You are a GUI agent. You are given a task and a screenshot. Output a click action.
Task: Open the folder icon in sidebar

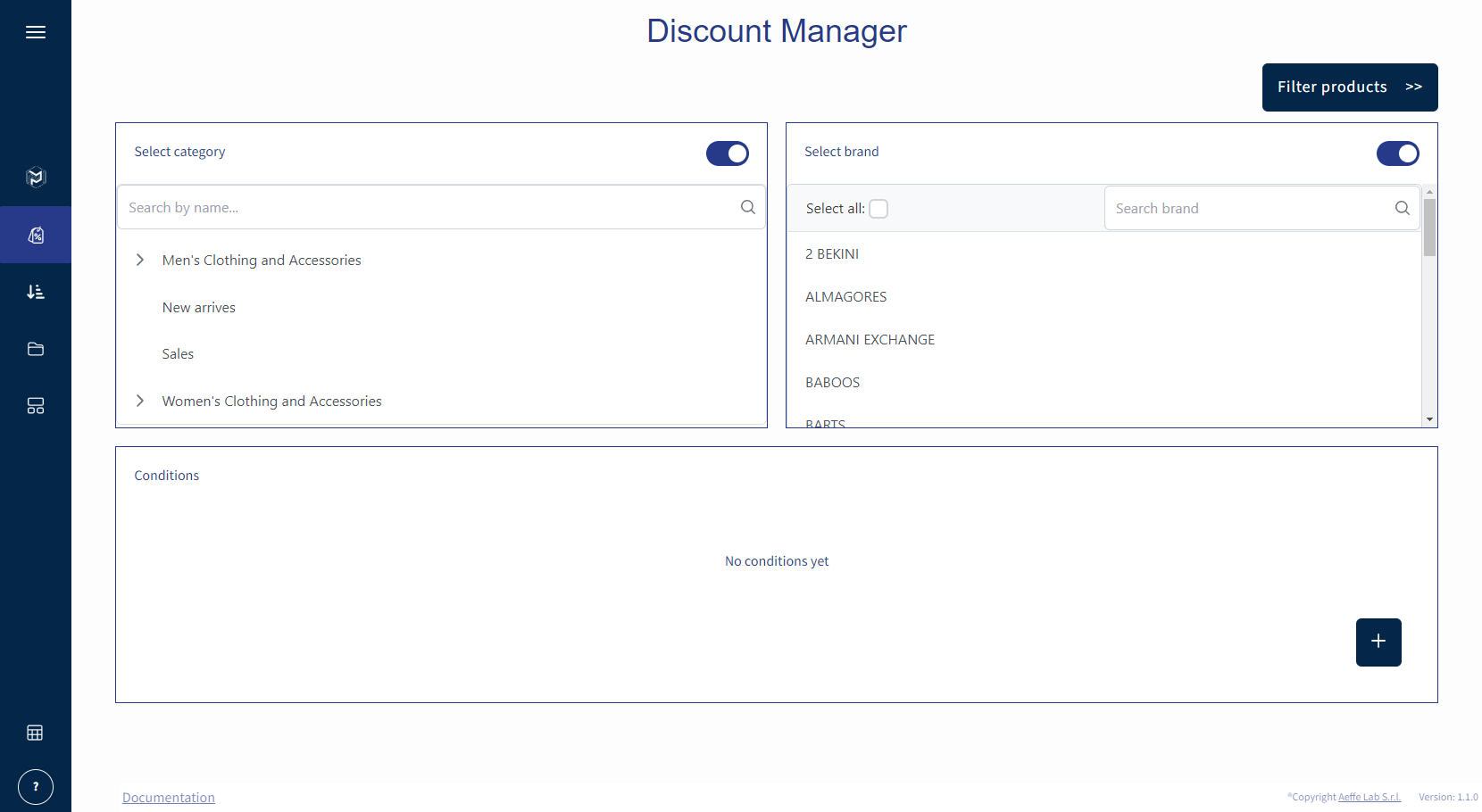(x=36, y=349)
